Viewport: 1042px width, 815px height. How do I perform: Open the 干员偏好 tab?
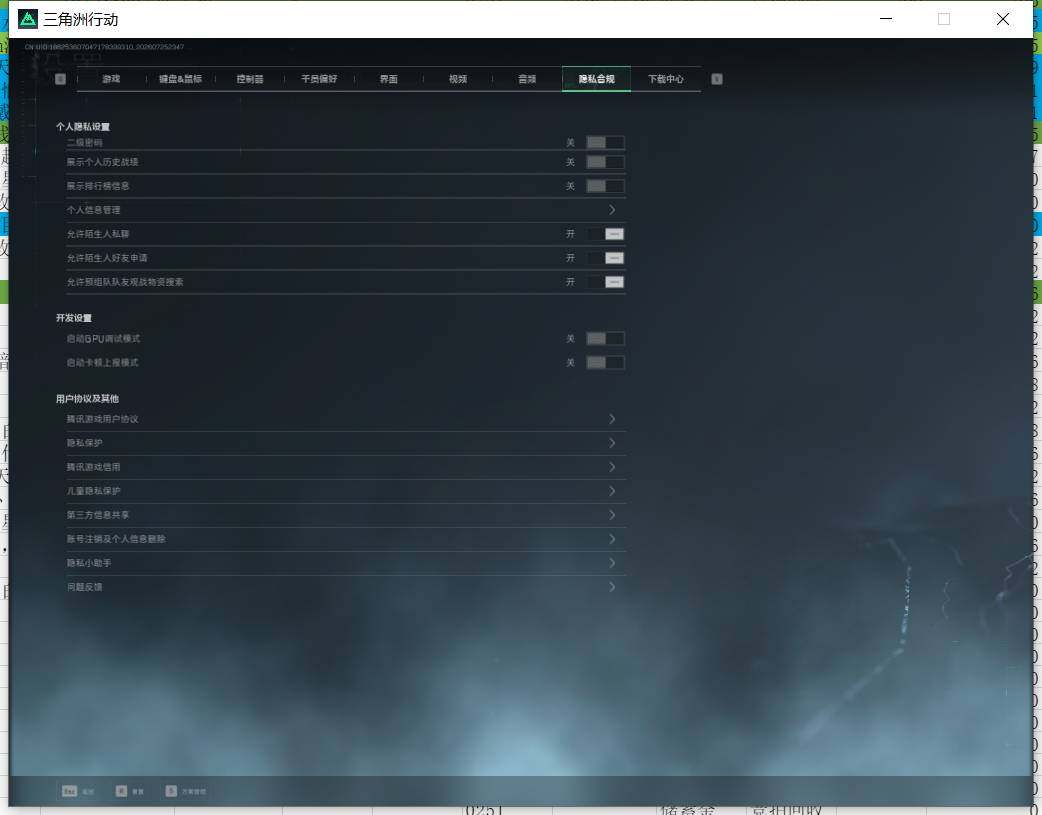tap(319, 79)
